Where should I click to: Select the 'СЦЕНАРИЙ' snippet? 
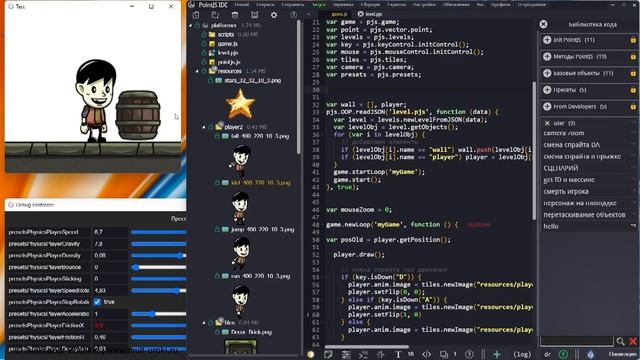(560, 168)
